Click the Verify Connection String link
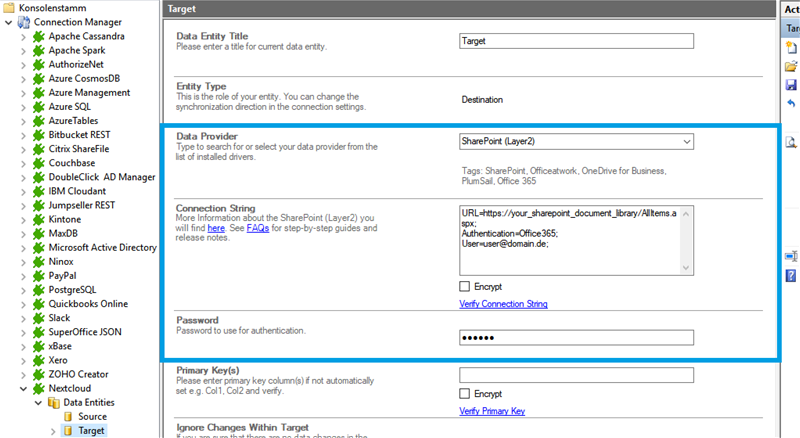 click(503, 304)
